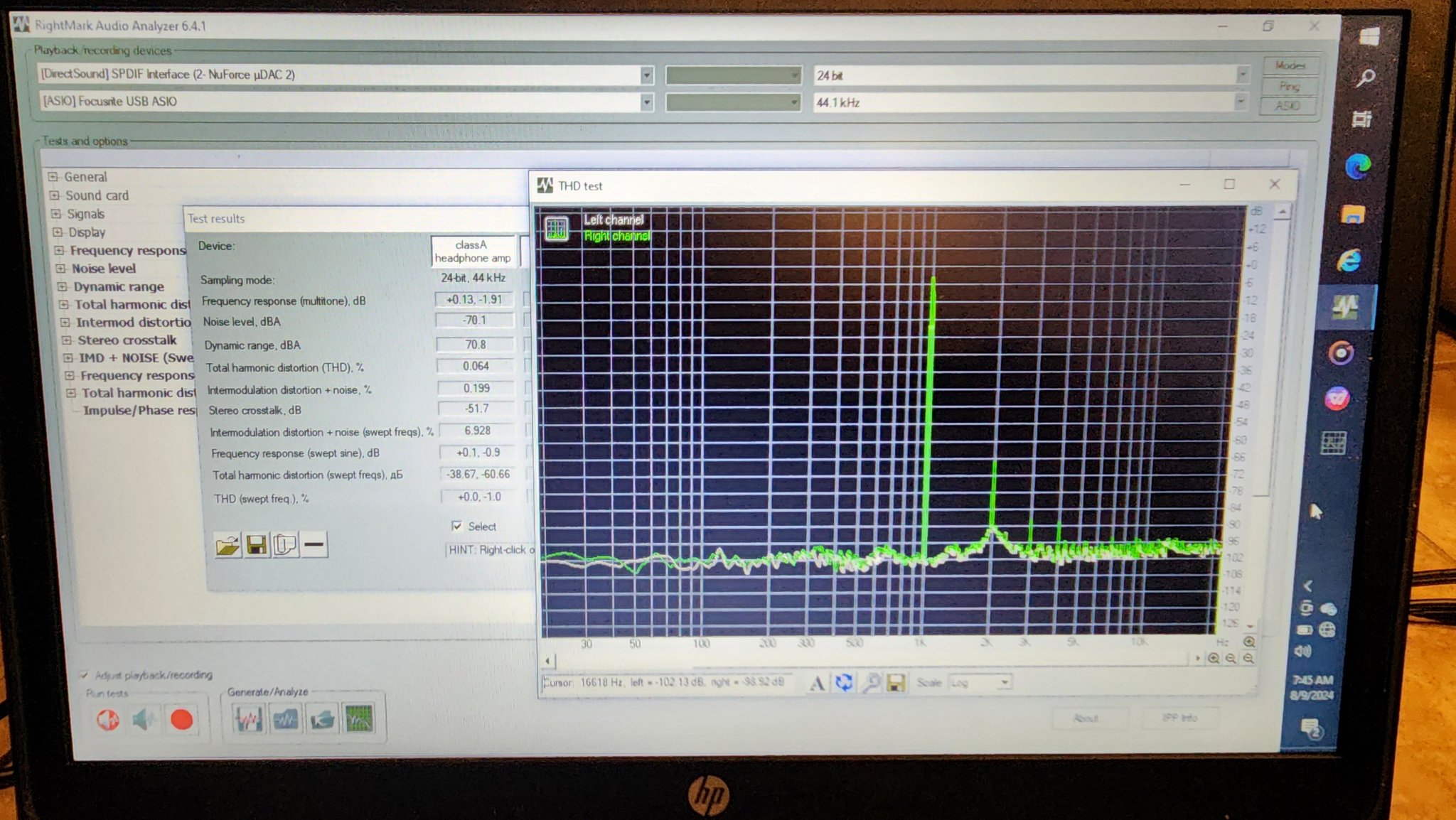Click the horizontal scrollbar right arrow under graph
This screenshot has width=1456, height=820.
pos(1198,659)
